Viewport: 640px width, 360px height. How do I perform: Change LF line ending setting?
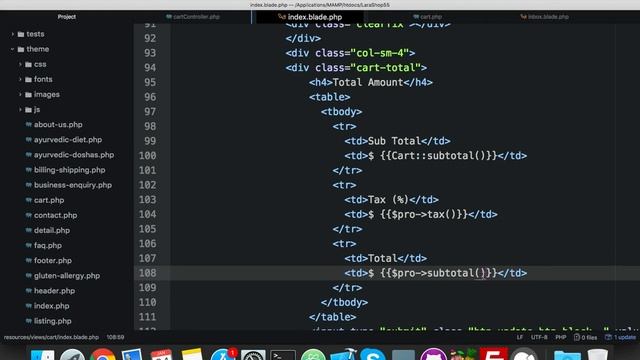(x=520, y=337)
